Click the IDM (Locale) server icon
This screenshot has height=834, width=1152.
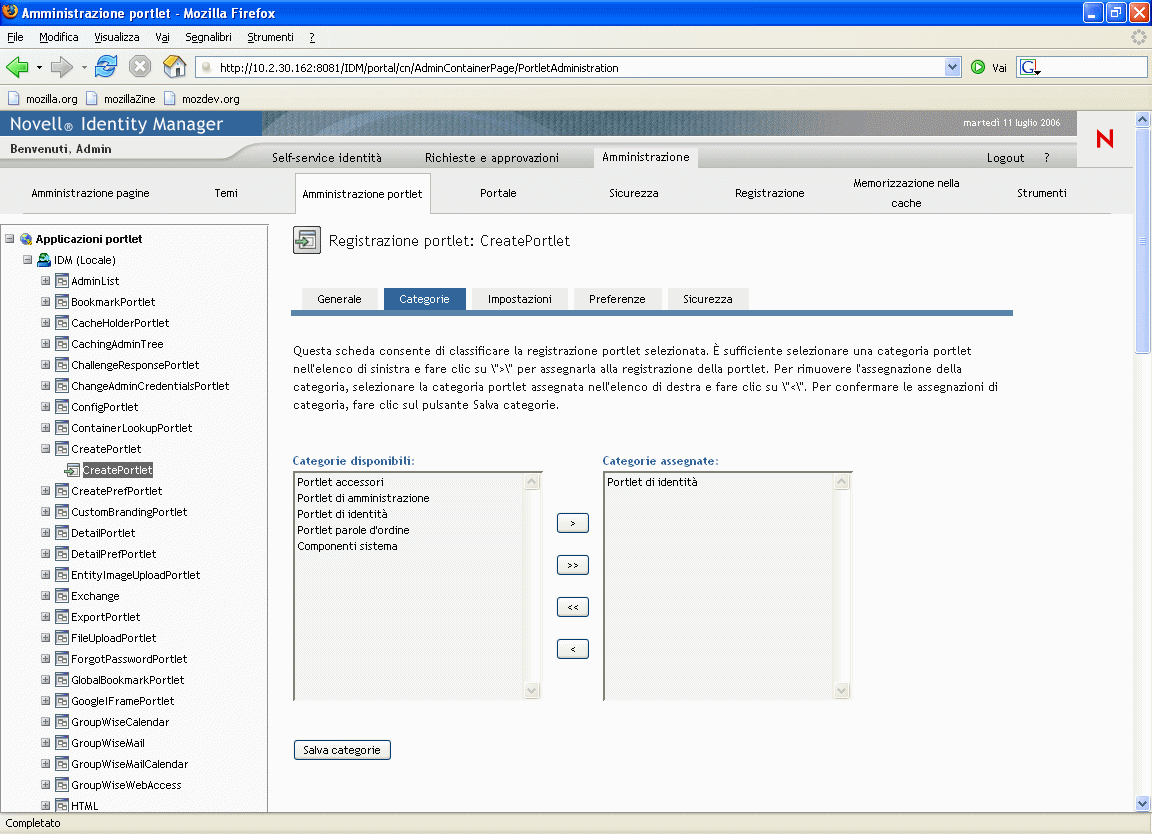[x=44, y=259]
